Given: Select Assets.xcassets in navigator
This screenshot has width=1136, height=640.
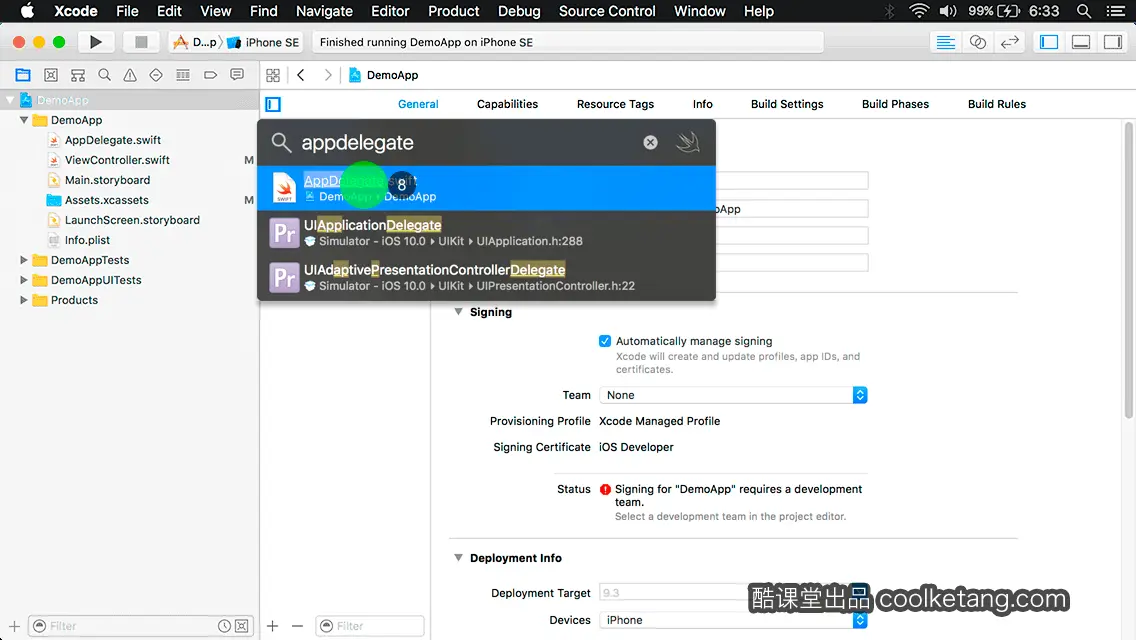Looking at the screenshot, I should (106, 199).
